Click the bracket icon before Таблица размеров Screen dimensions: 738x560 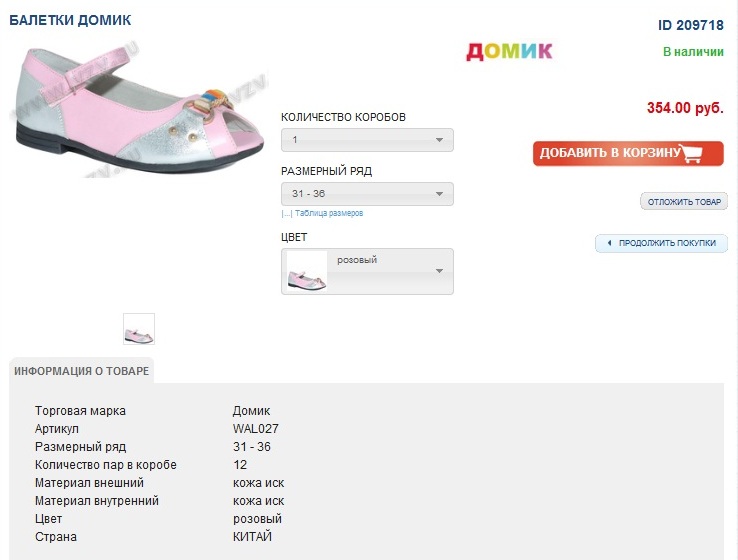tap(286, 214)
